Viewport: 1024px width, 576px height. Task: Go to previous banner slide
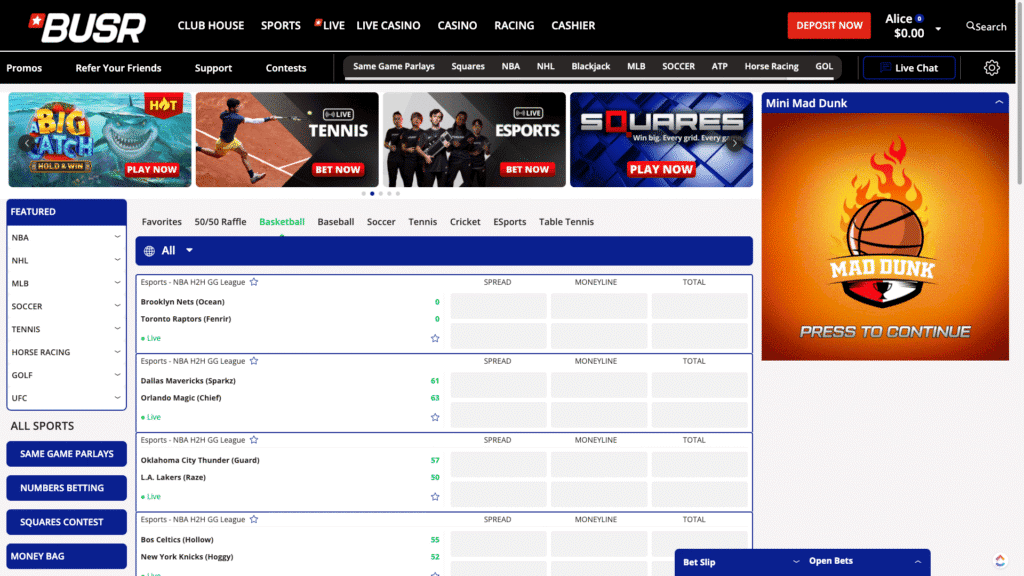(27, 143)
